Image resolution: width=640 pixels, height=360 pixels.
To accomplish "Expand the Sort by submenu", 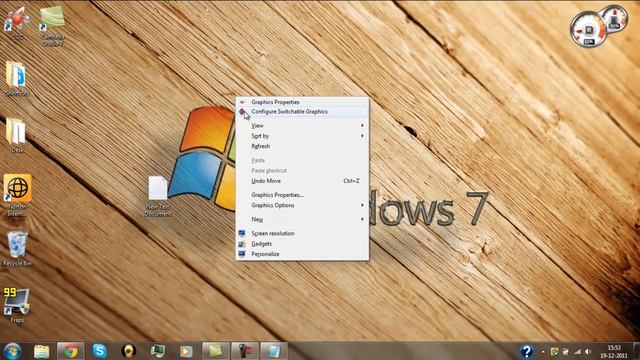I will click(x=302, y=136).
